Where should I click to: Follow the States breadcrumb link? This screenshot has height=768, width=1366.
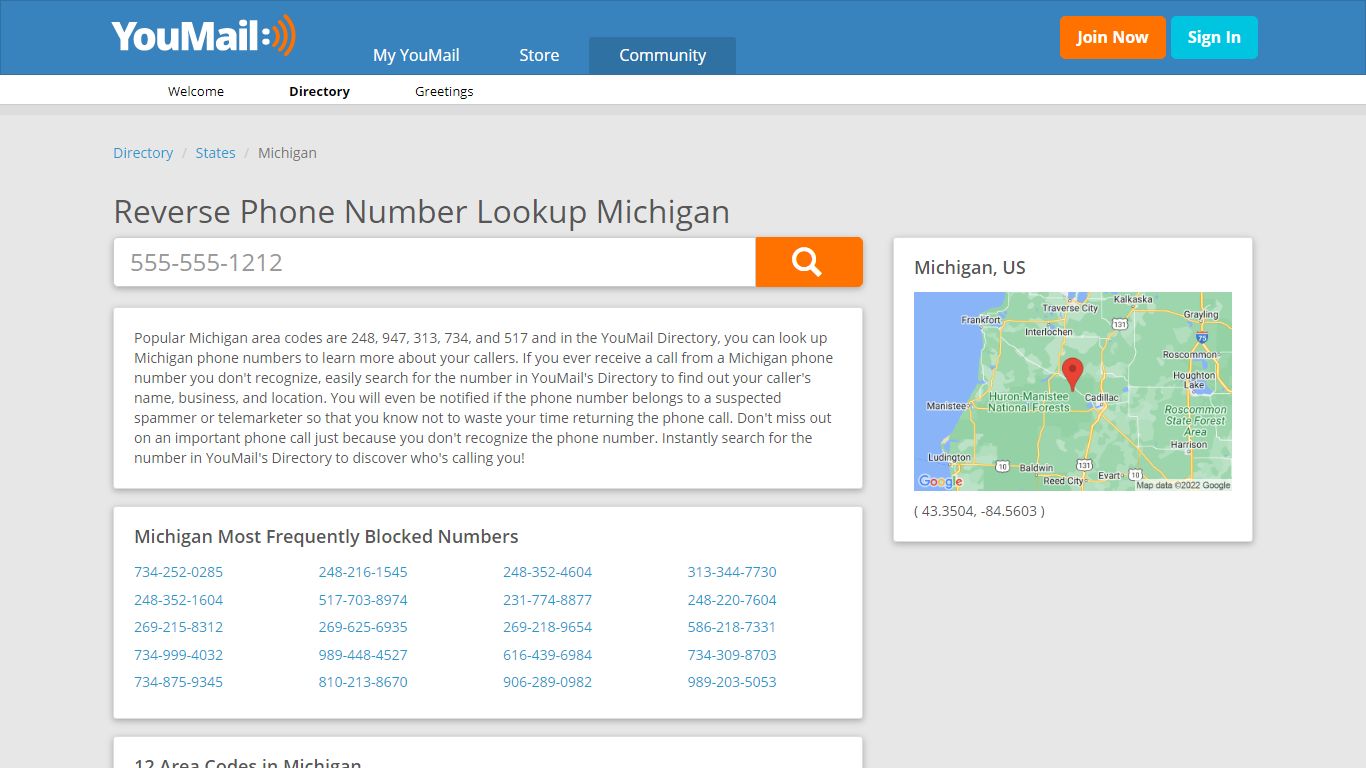click(215, 153)
